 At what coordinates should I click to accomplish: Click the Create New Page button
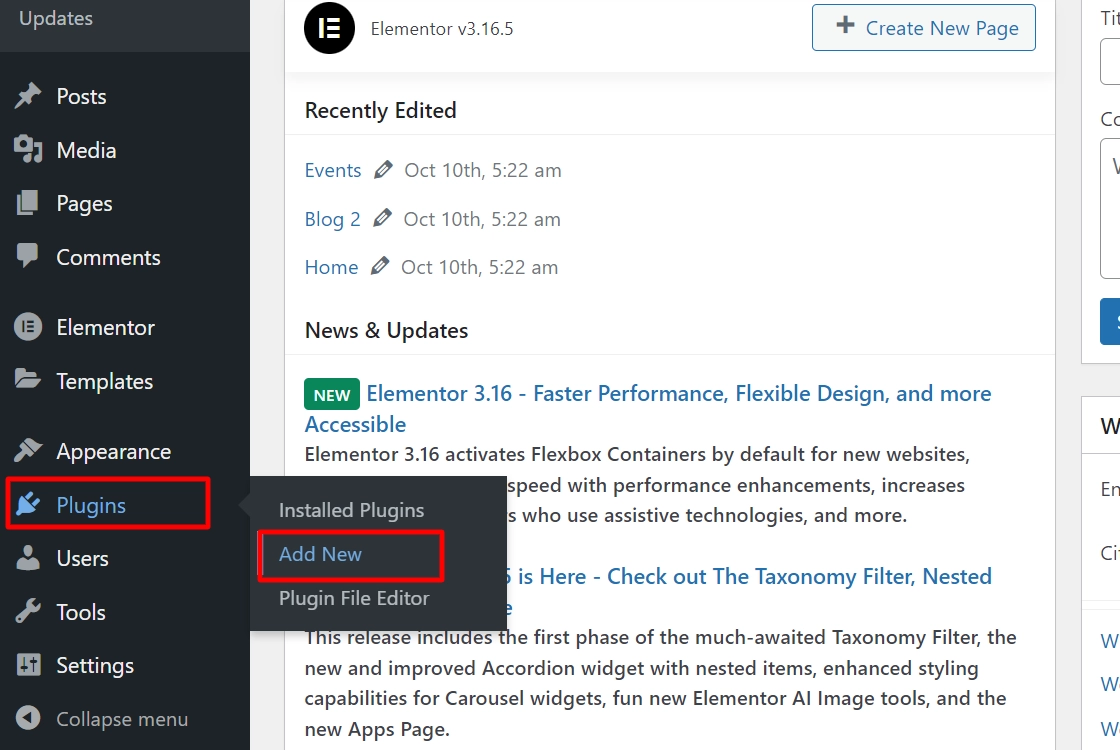coord(923,28)
